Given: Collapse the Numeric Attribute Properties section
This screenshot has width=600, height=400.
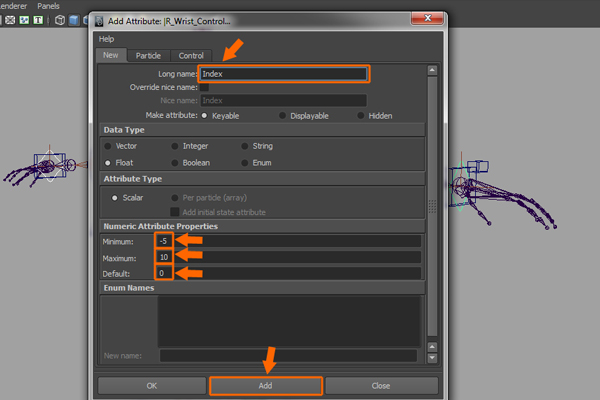Looking at the screenshot, I should (262, 226).
